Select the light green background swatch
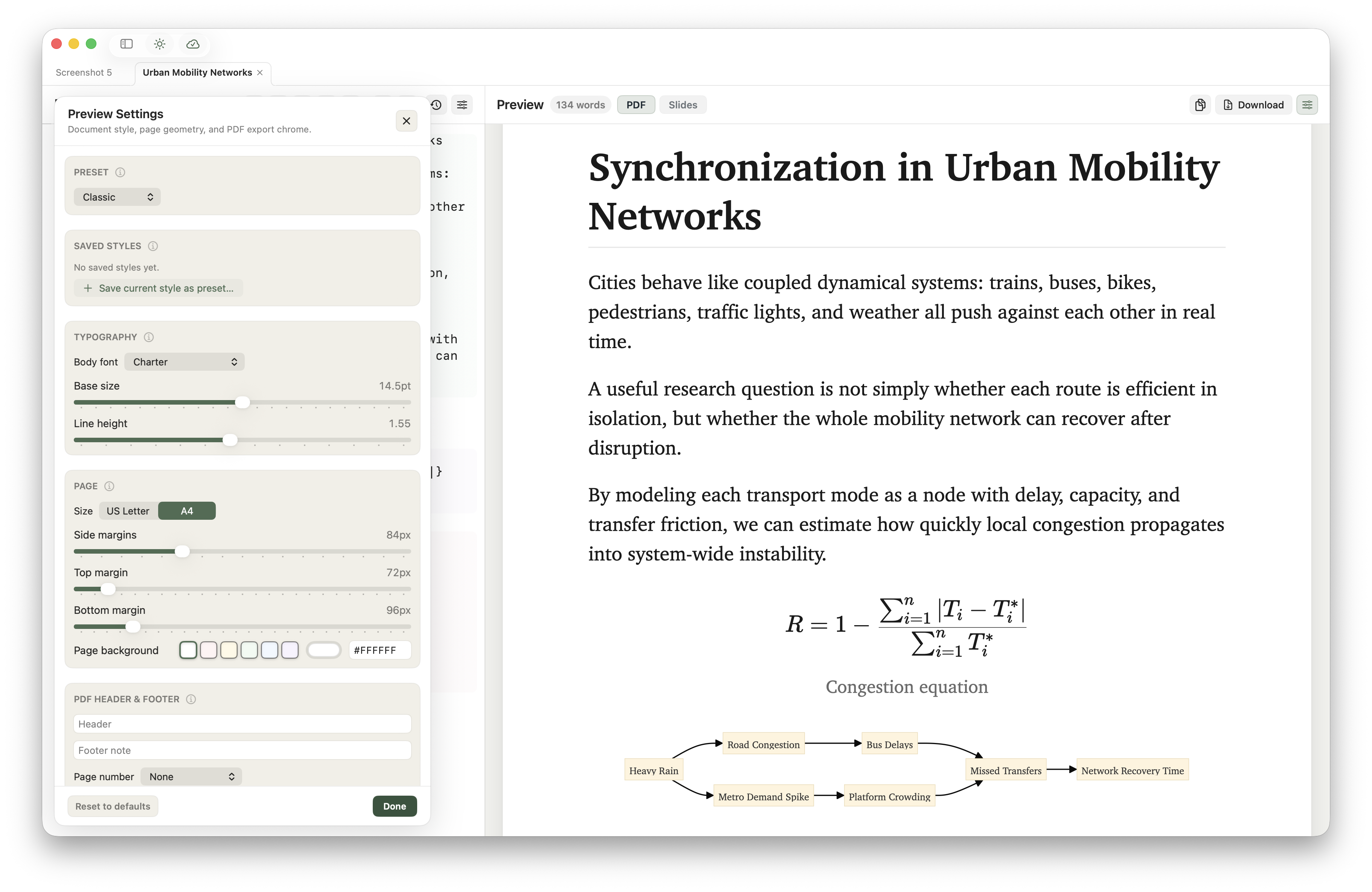This screenshot has height=892, width=1372. coord(249,651)
